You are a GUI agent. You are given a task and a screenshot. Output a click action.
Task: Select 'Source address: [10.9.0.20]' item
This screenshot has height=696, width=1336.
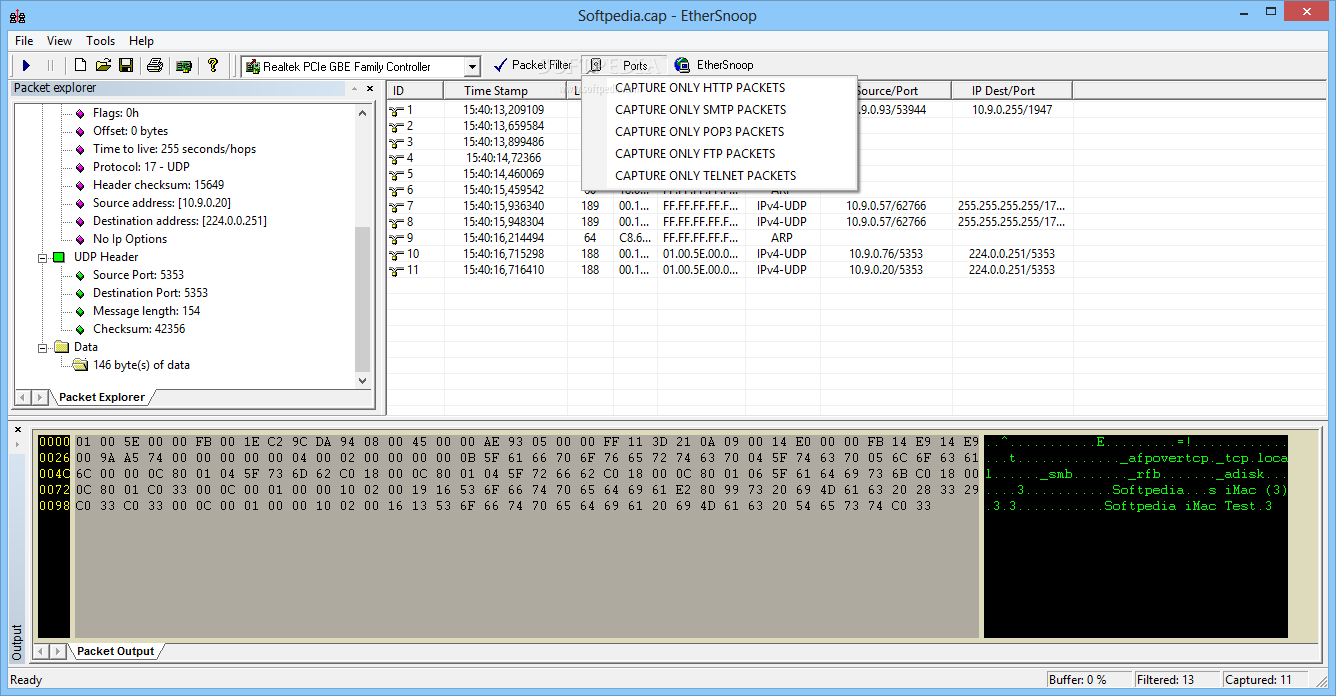tap(162, 203)
